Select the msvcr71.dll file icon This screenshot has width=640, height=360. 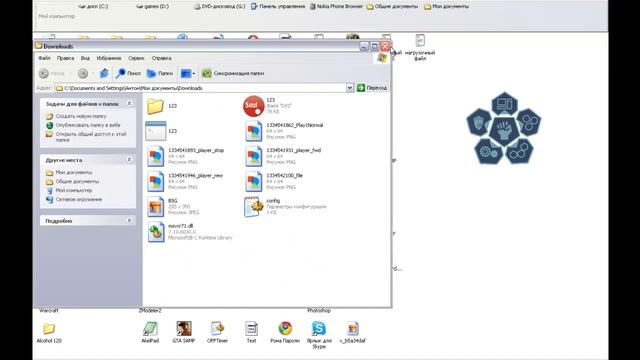(x=156, y=232)
